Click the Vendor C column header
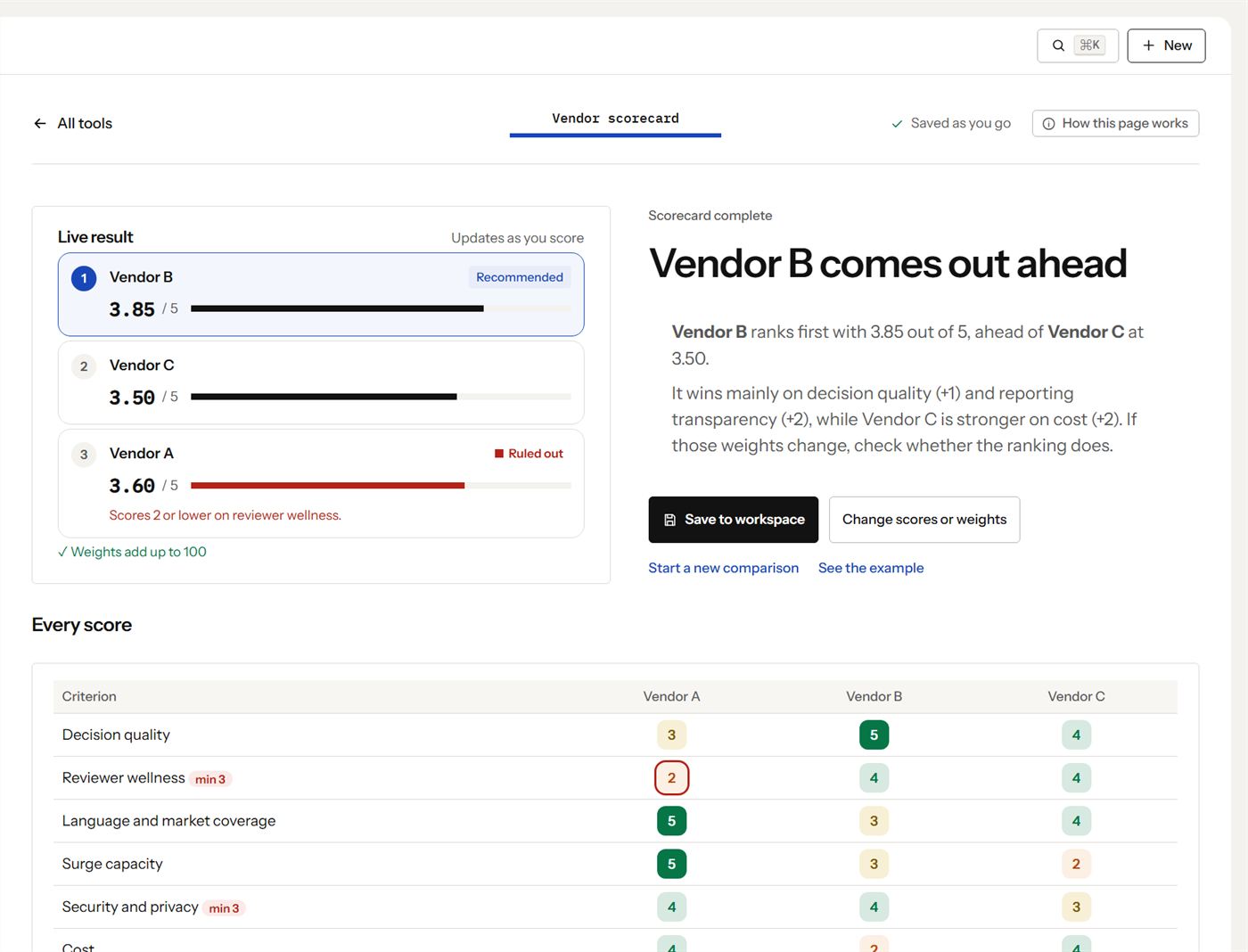The width and height of the screenshot is (1248, 952). pos(1076,696)
